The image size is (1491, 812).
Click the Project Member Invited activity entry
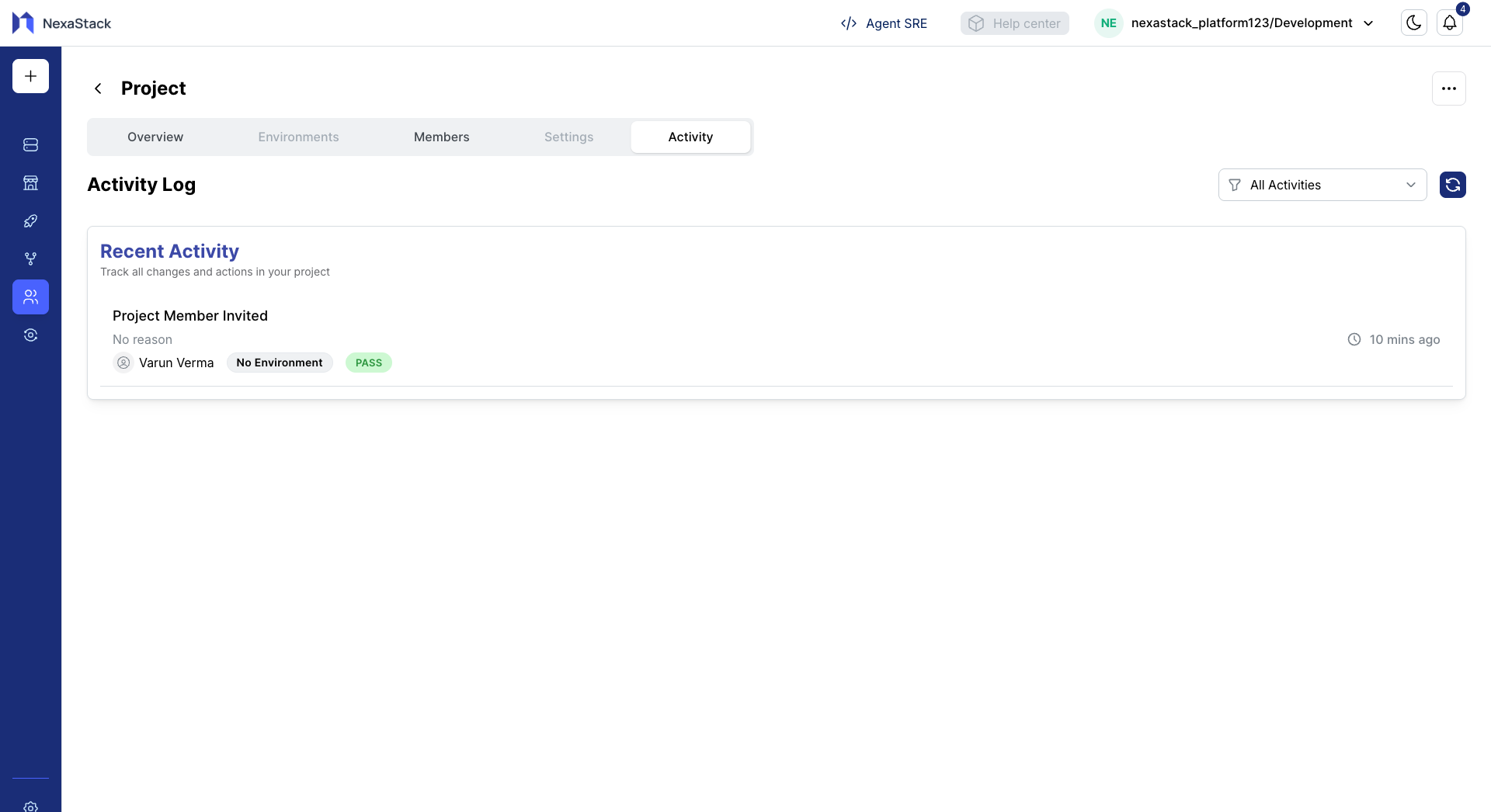[190, 316]
